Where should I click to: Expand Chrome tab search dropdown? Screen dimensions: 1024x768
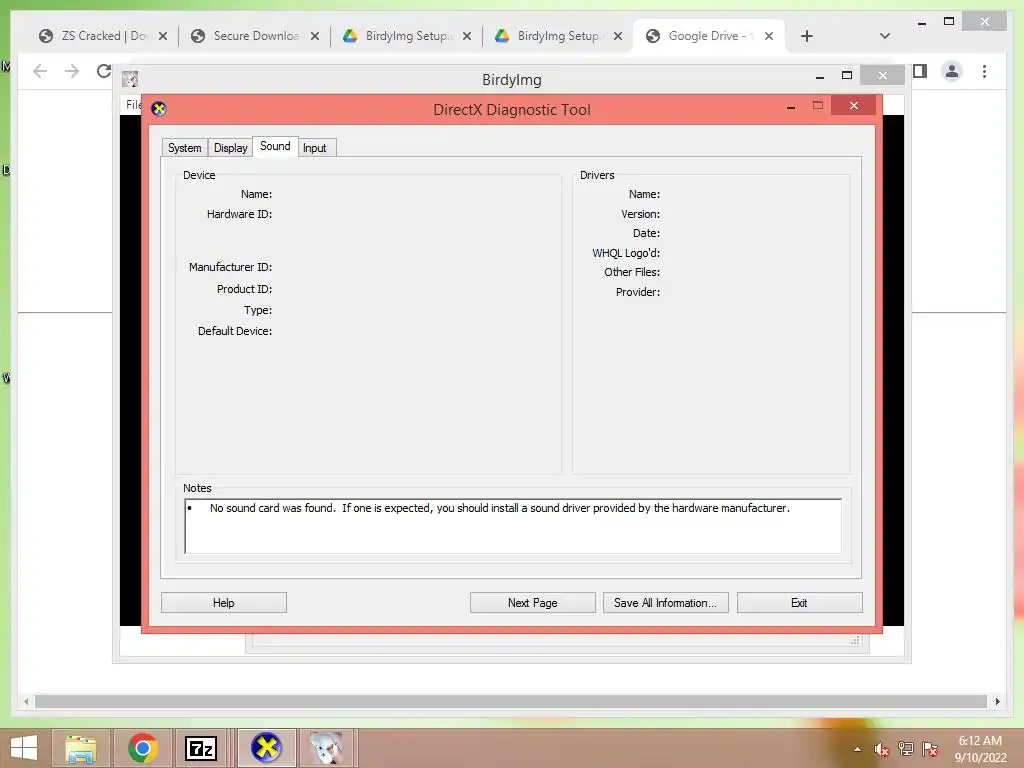pos(885,36)
